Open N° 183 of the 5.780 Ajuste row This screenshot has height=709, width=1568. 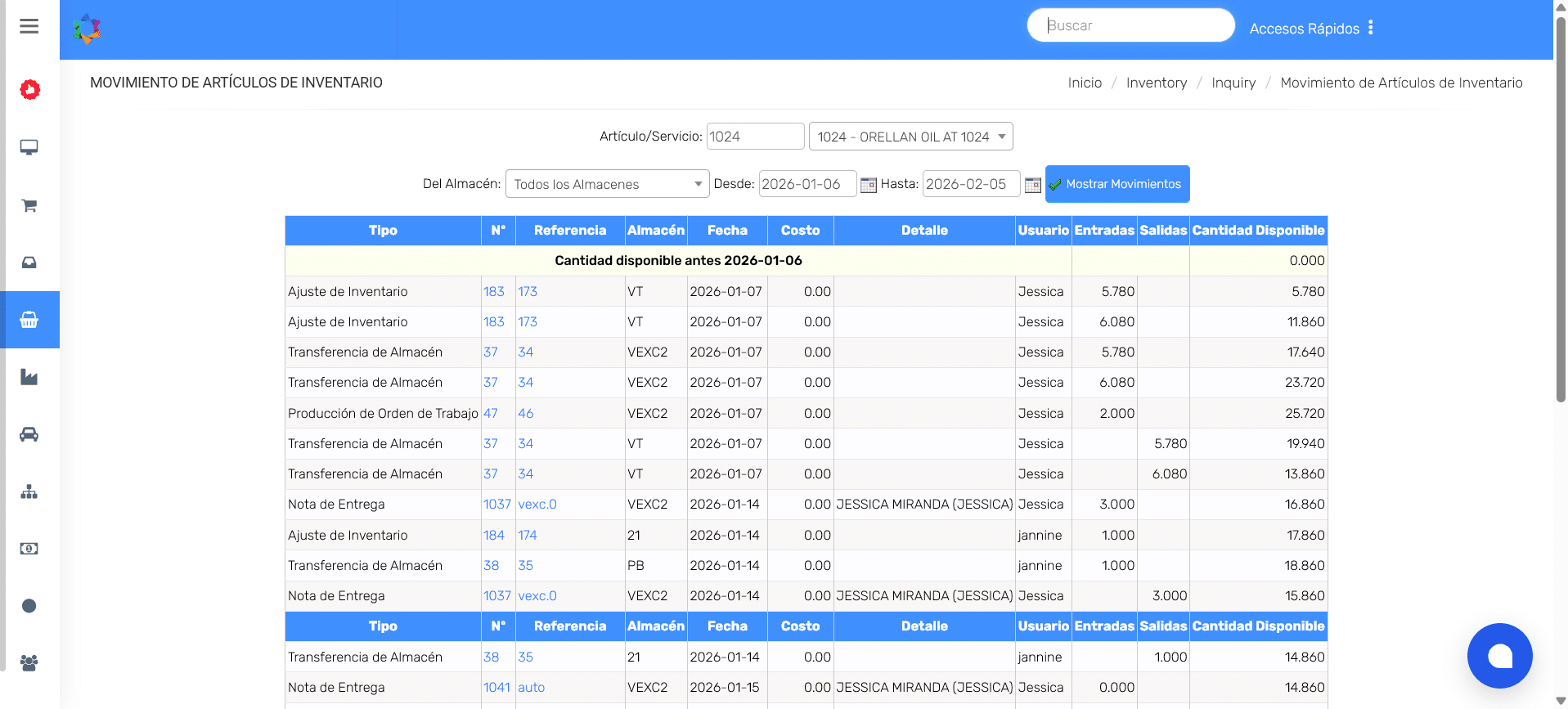494,292
